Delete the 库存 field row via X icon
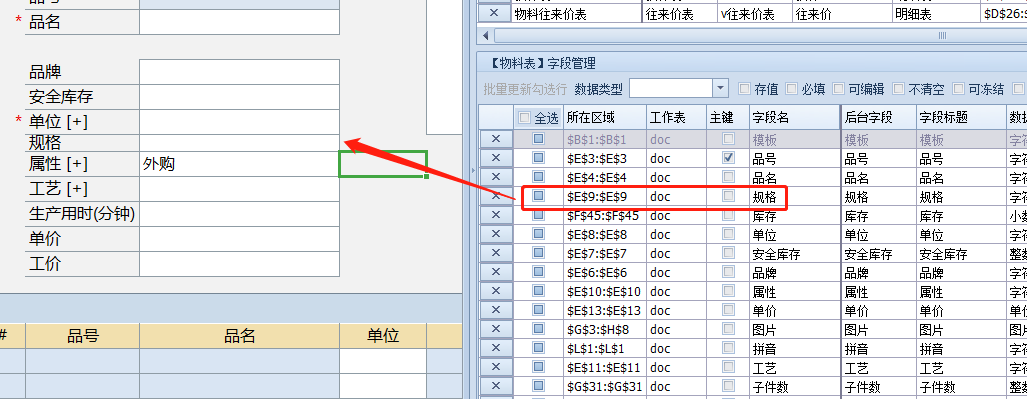The width and height of the screenshot is (1027, 399). (x=496, y=215)
